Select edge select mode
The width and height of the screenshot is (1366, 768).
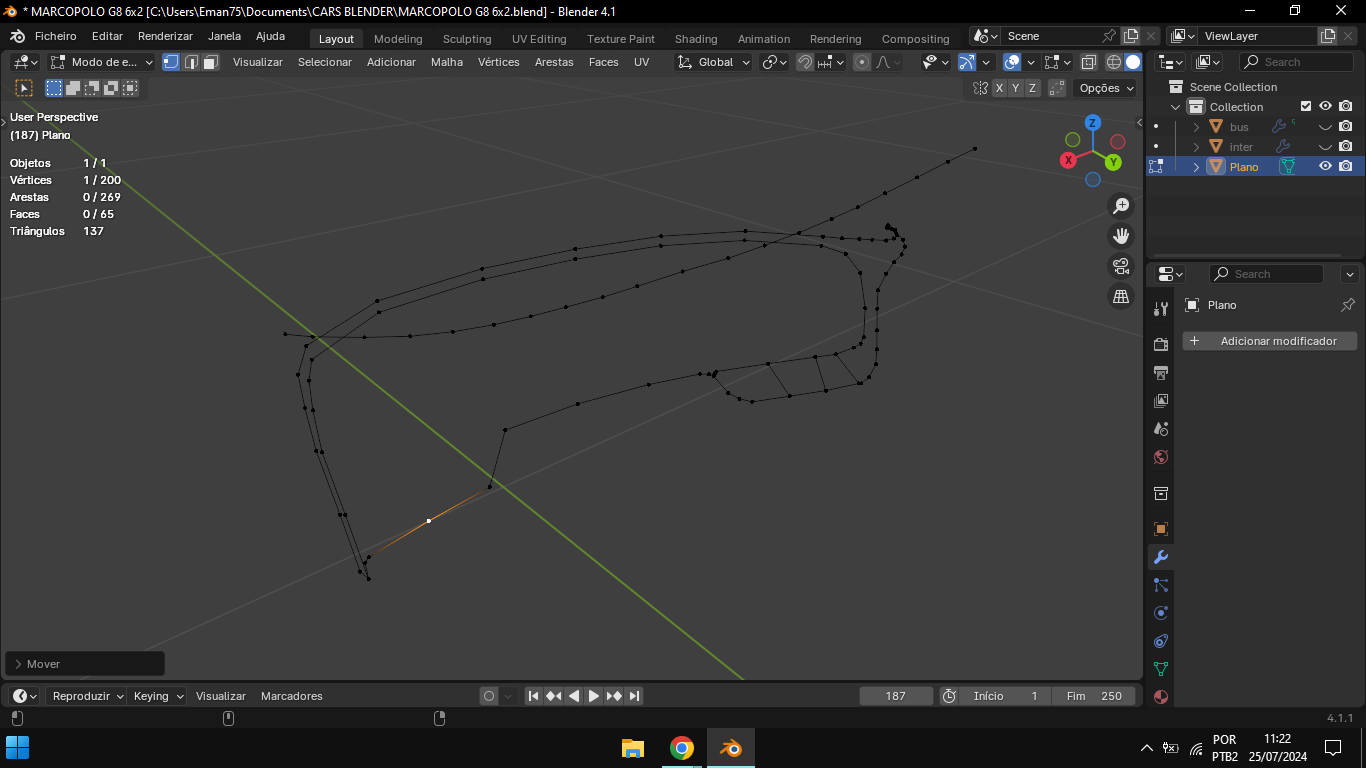point(191,62)
